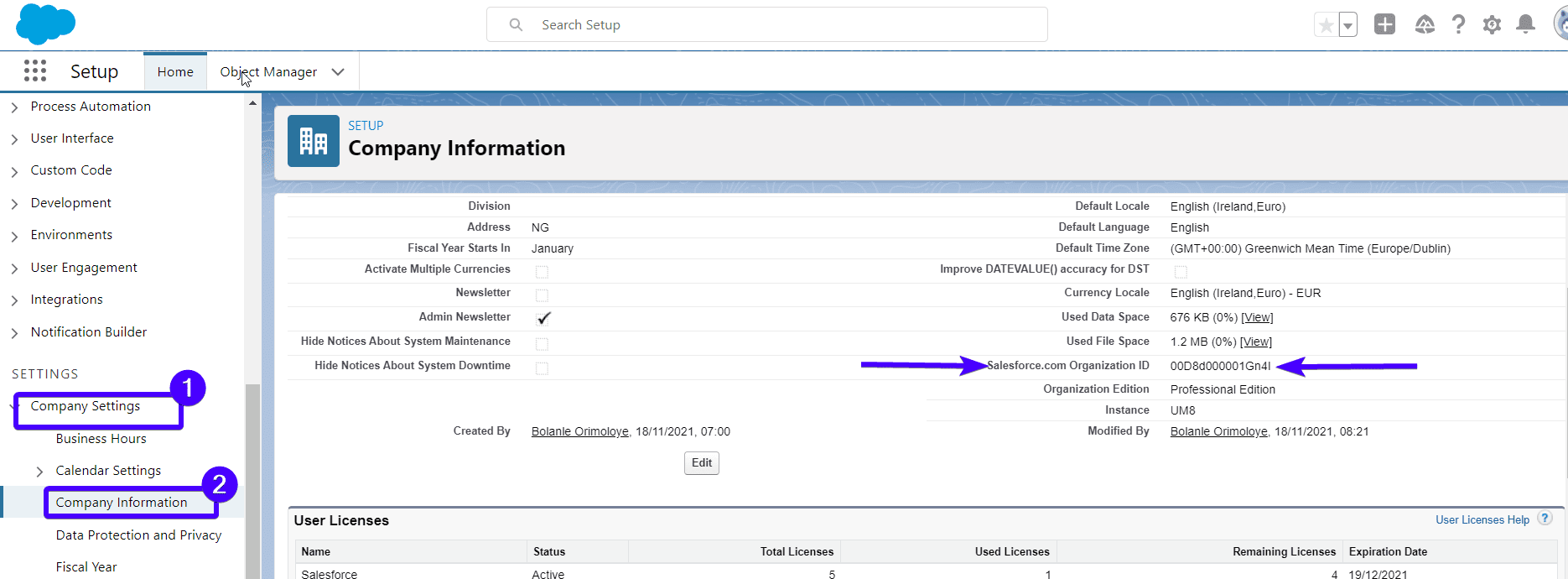Click sidebar scroll up arrow
Image resolution: width=1568 pixels, height=579 pixels.
[x=252, y=103]
